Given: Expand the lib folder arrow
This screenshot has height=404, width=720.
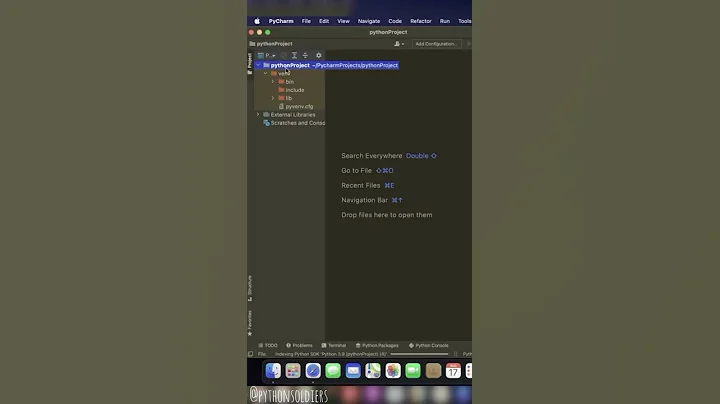Looking at the screenshot, I should pyautogui.click(x=273, y=98).
